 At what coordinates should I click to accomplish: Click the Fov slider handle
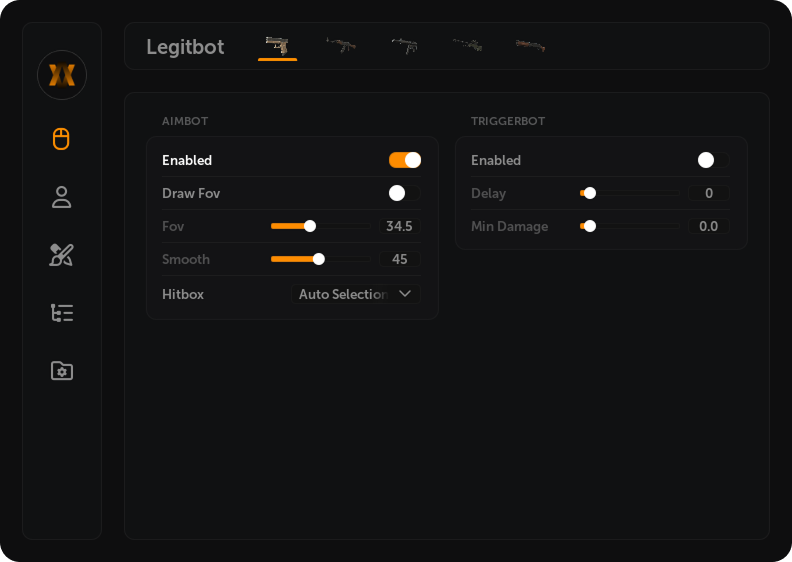click(310, 226)
